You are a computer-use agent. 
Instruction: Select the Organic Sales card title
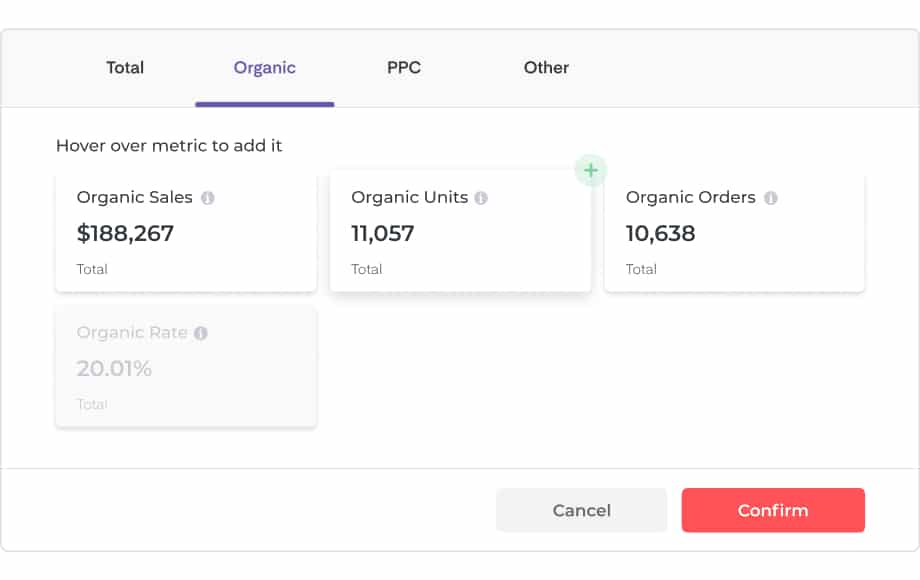134,197
